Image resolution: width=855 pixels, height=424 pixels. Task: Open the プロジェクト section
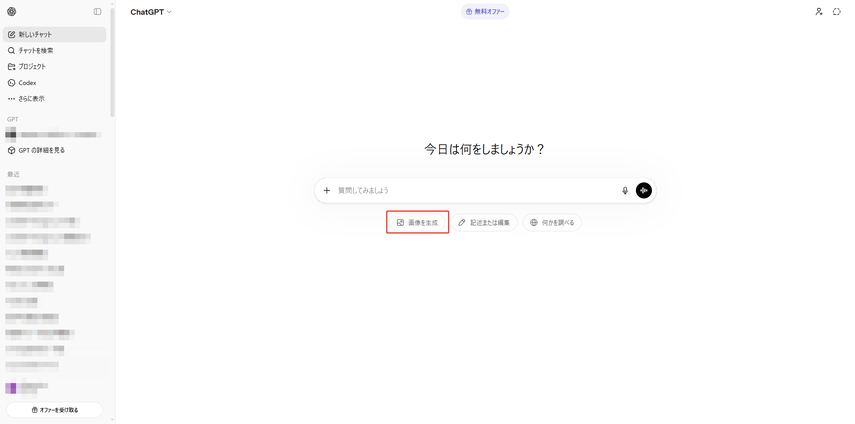[55, 66]
